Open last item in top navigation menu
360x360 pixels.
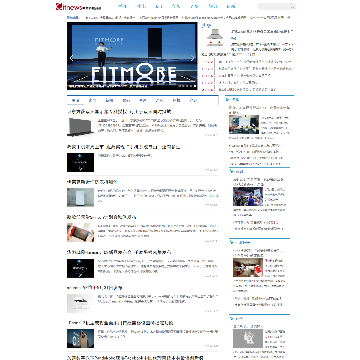(231, 6)
